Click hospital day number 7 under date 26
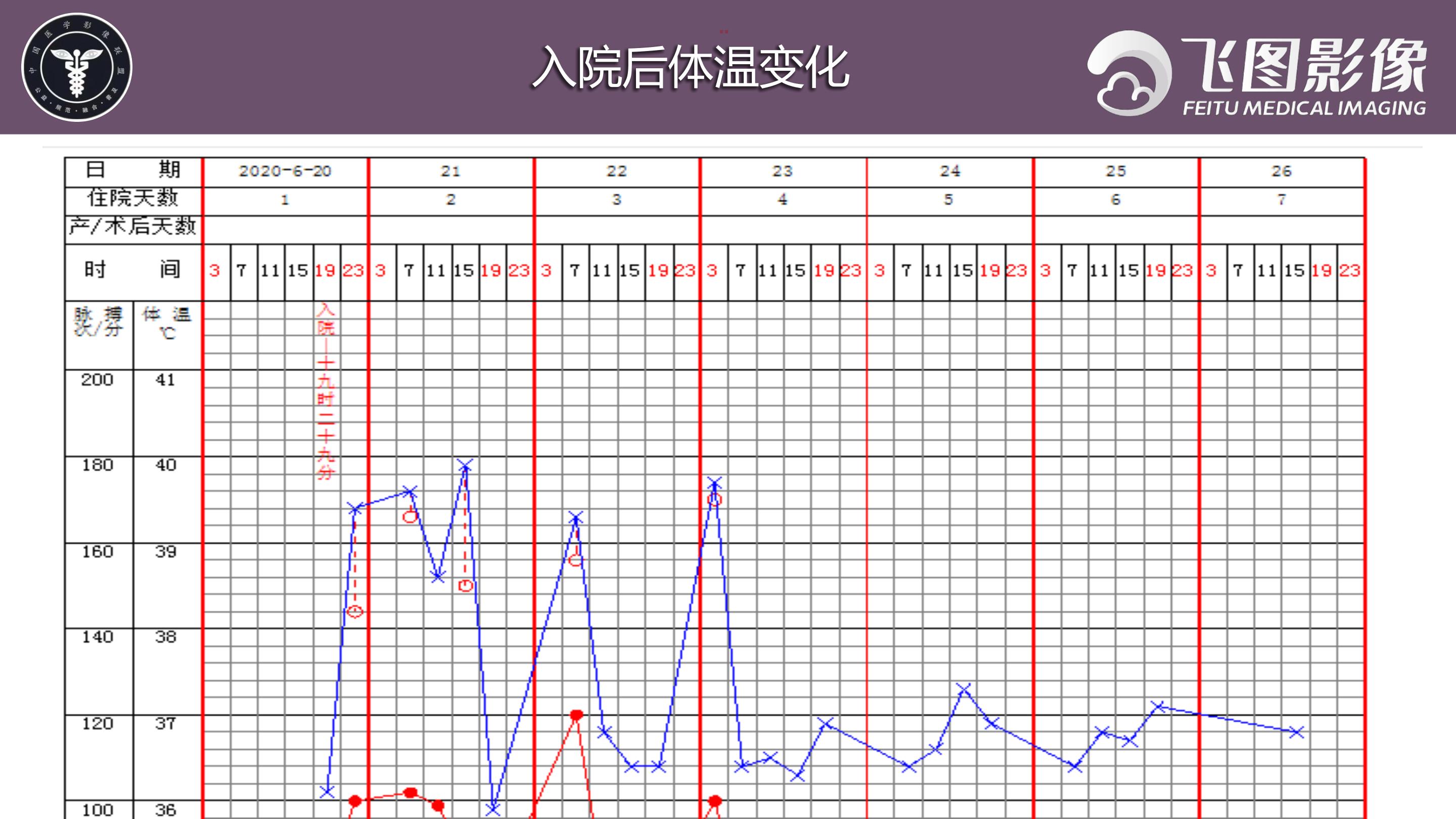Viewport: 1456px width, 819px height. (x=1282, y=200)
